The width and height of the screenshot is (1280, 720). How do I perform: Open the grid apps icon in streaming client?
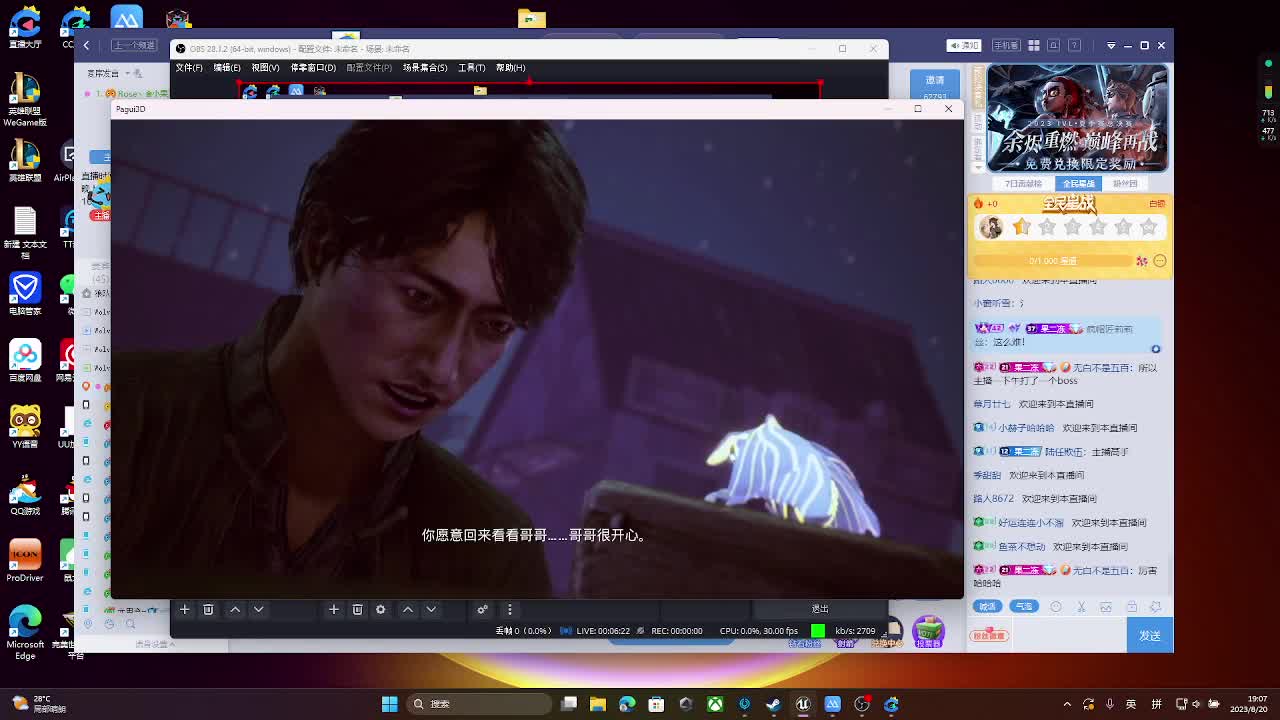[1034, 45]
